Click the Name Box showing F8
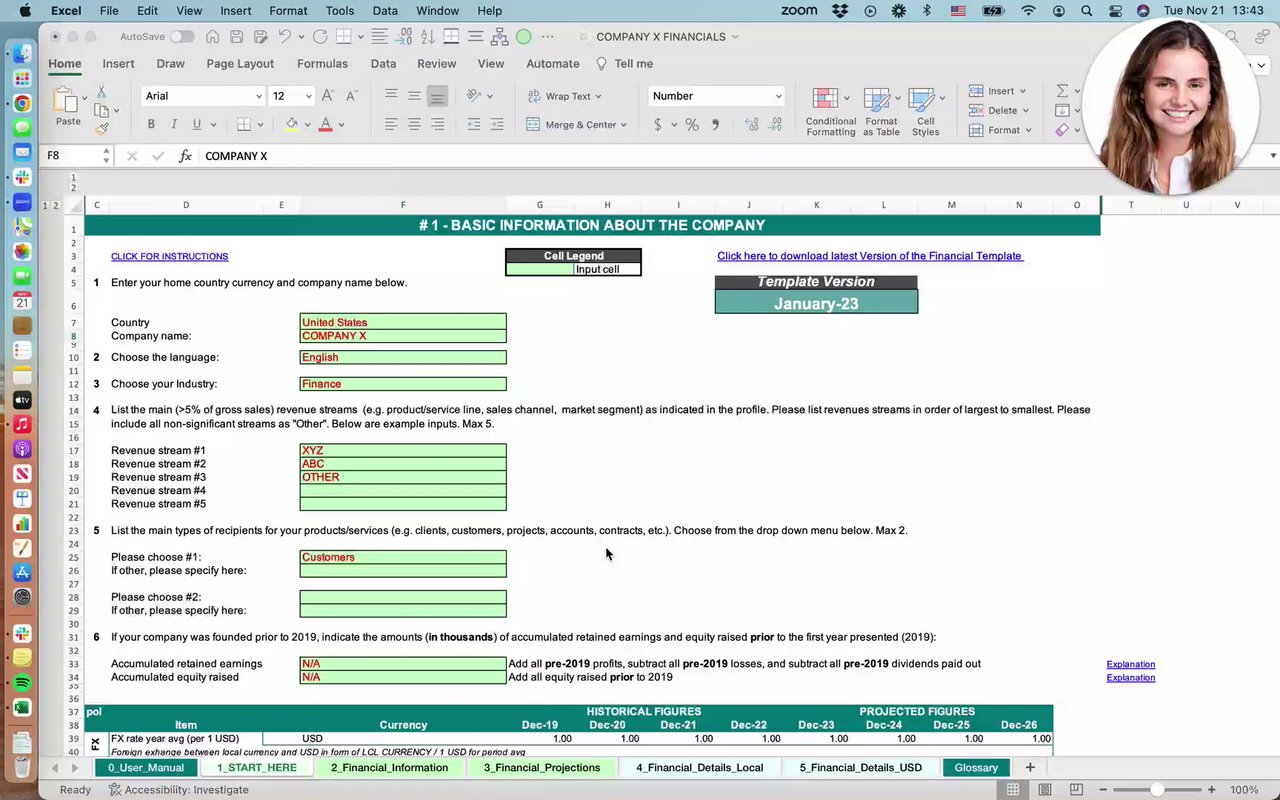Viewport: 1280px width, 800px height. point(77,156)
